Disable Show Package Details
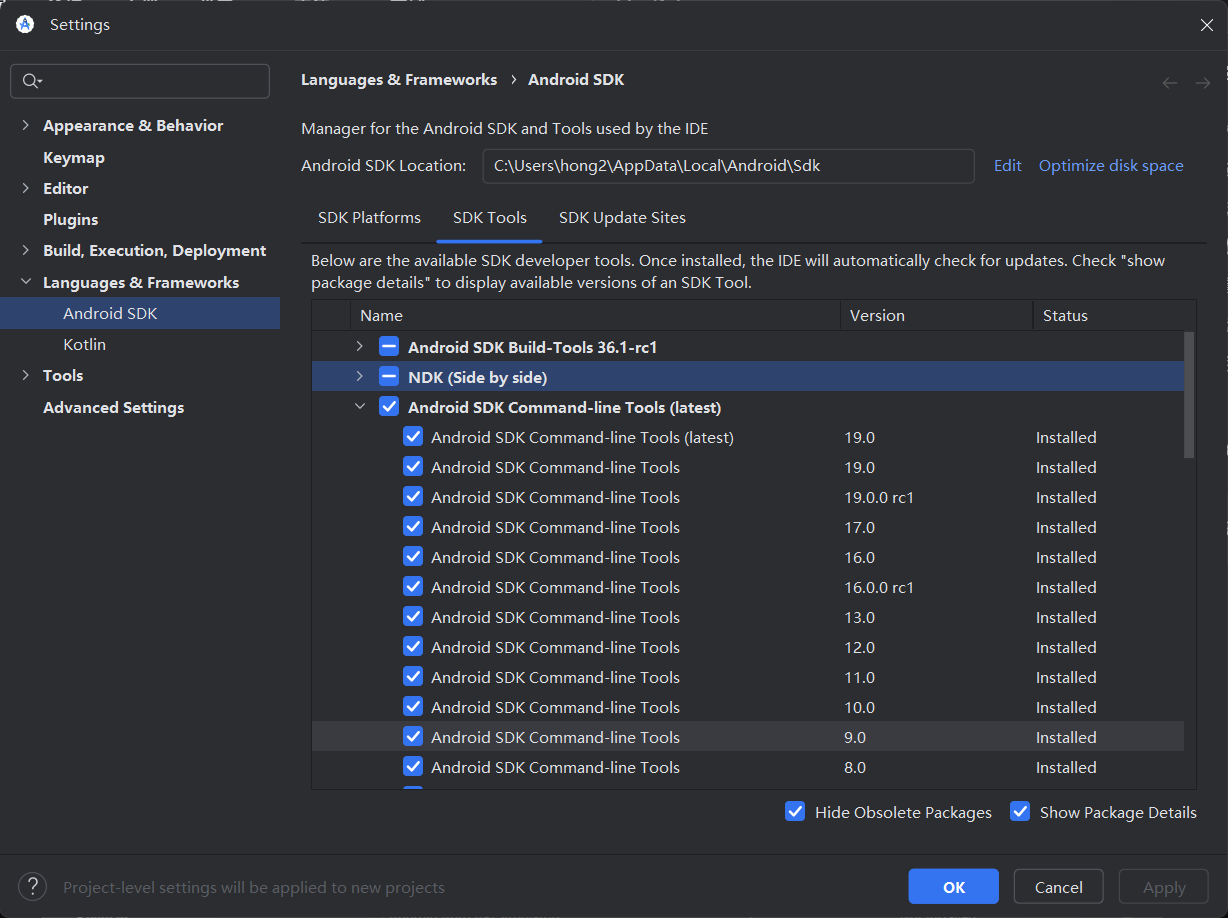Image resolution: width=1228 pixels, height=918 pixels. pyautogui.click(x=1020, y=812)
